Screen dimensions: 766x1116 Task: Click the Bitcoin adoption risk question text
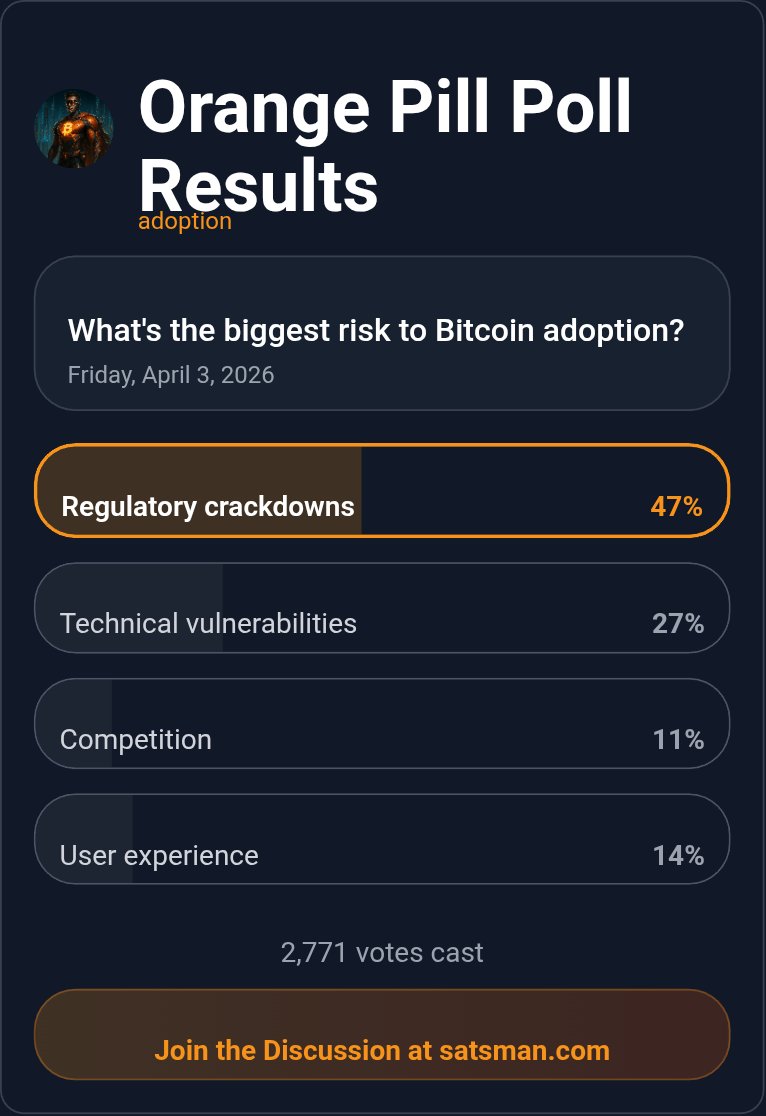[x=375, y=330]
